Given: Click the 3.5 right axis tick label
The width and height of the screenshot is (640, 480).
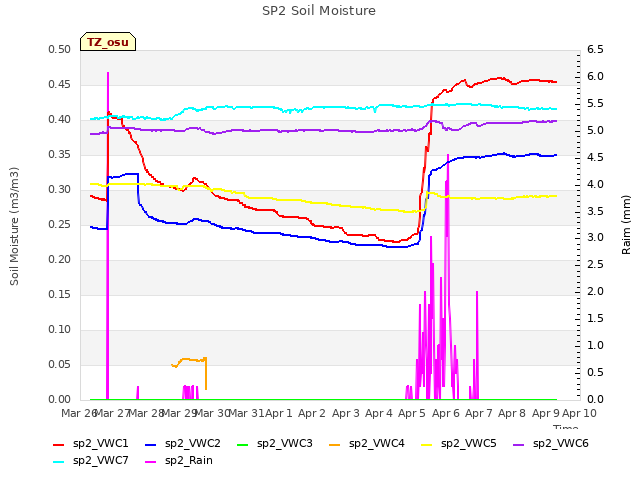Looking at the screenshot, I should click(595, 211).
